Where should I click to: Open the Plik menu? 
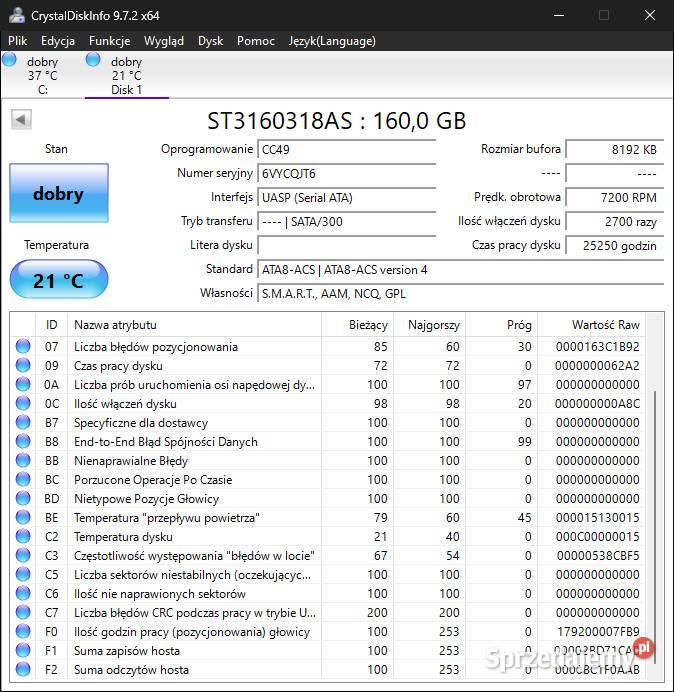click(x=18, y=41)
